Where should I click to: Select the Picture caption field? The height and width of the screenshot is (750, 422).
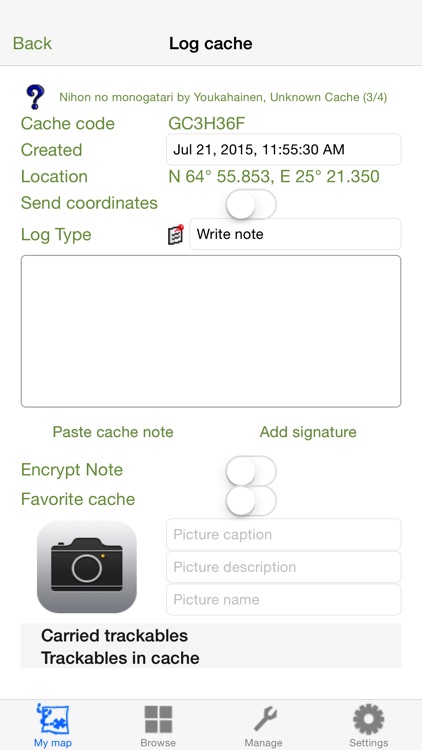(284, 534)
